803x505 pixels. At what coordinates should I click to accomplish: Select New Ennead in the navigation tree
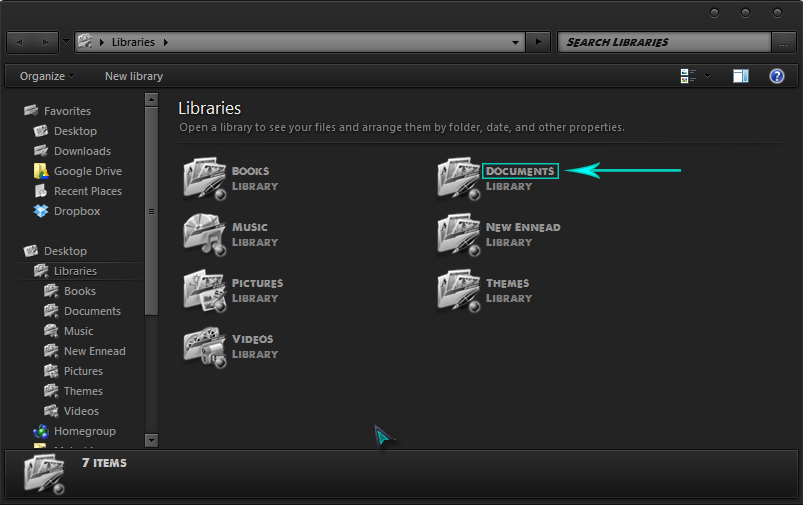tap(95, 351)
